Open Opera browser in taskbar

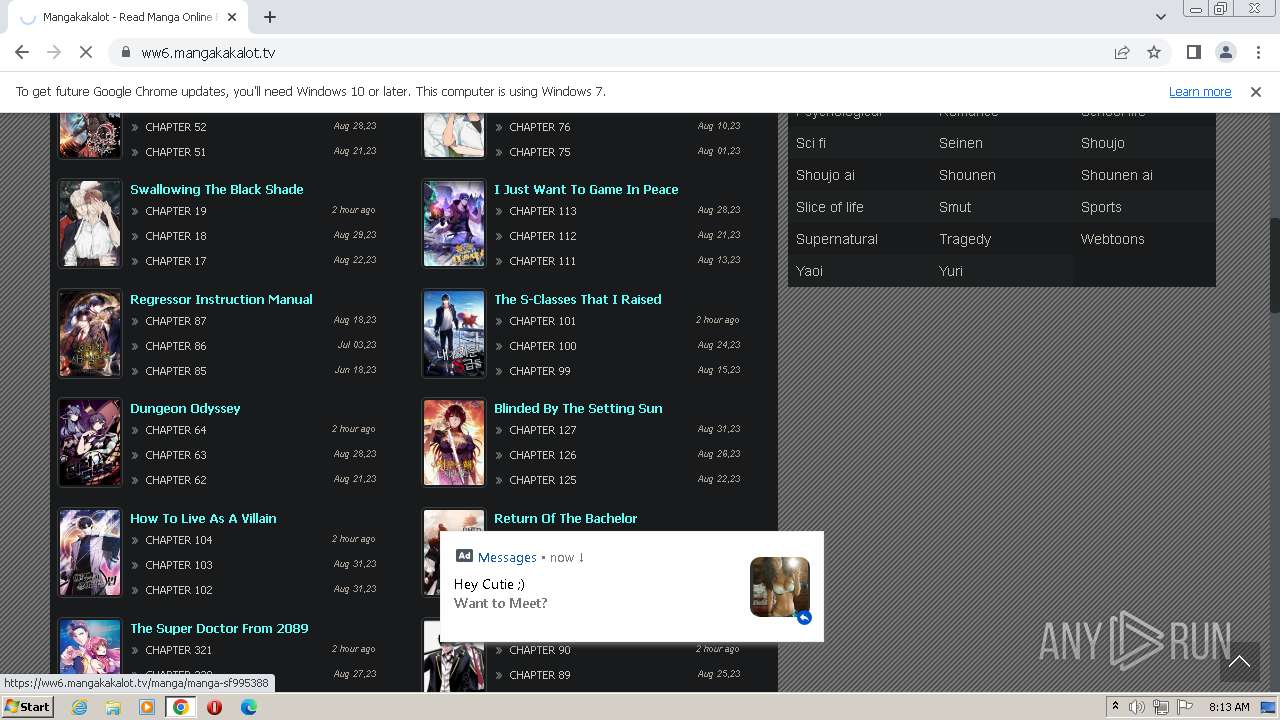click(215, 707)
